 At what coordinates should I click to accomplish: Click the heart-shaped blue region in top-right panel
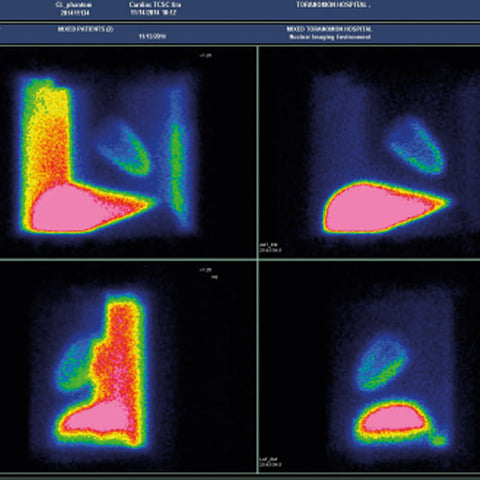tap(418, 147)
